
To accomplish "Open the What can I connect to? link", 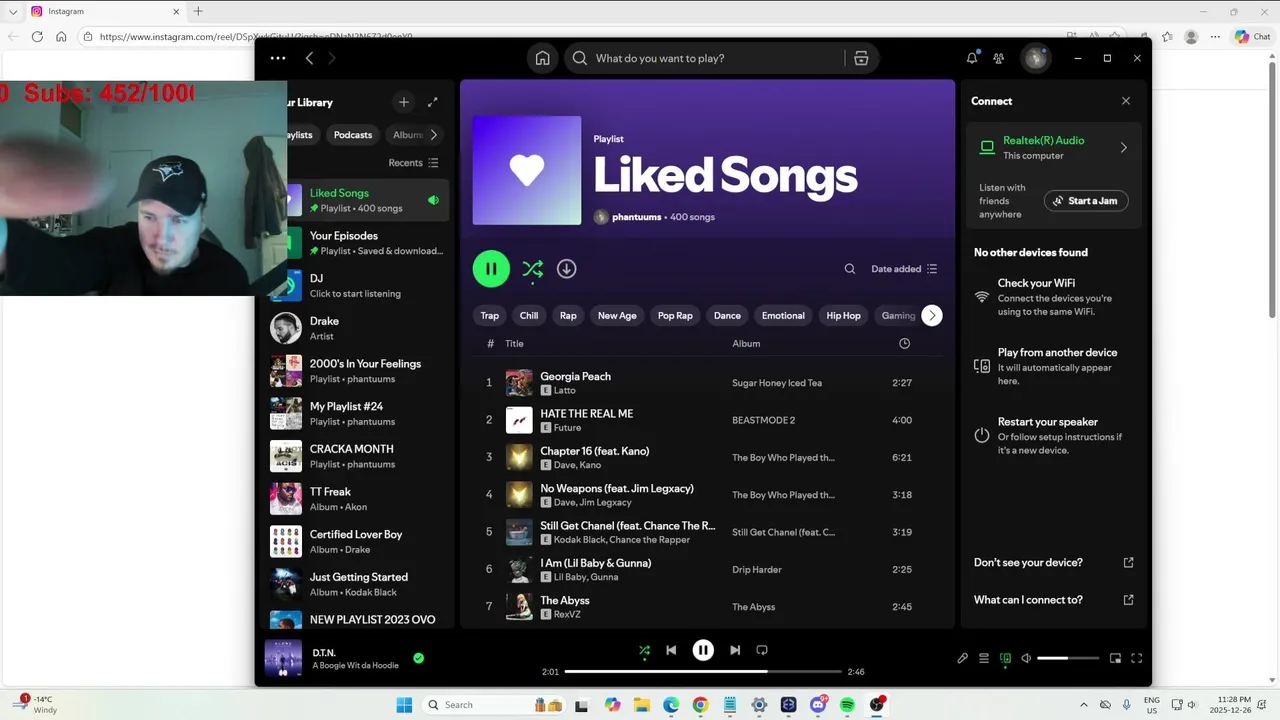I will coord(1053,600).
